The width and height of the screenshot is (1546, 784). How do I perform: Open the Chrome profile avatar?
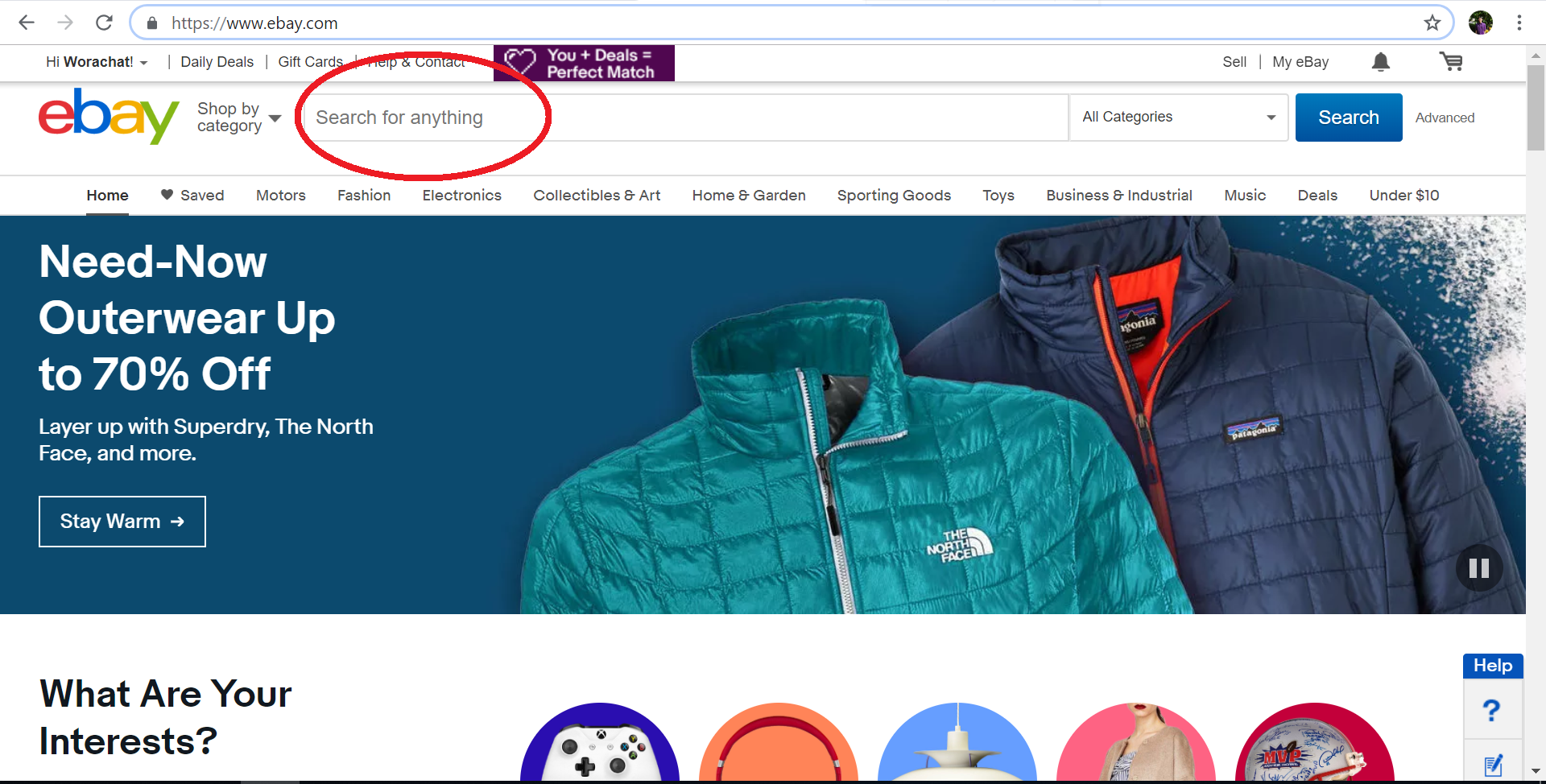tap(1481, 23)
